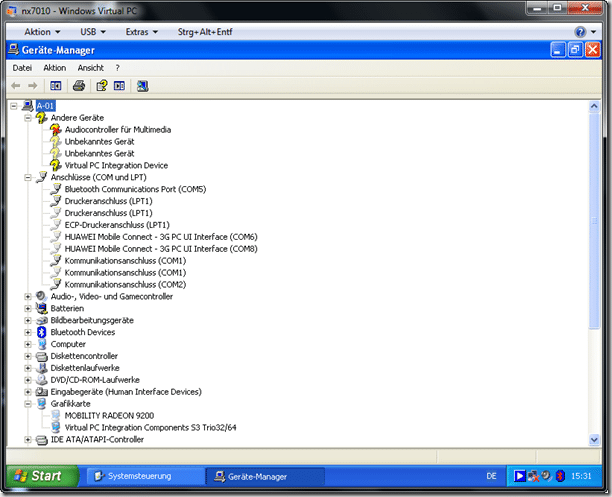Open the Aktion menu in Geräte-Manager
612x497 pixels.
tap(55, 68)
